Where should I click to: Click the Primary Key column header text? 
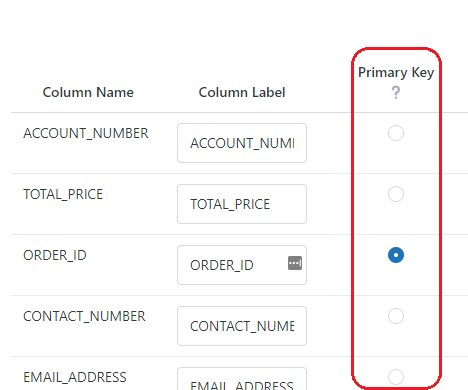(396, 72)
